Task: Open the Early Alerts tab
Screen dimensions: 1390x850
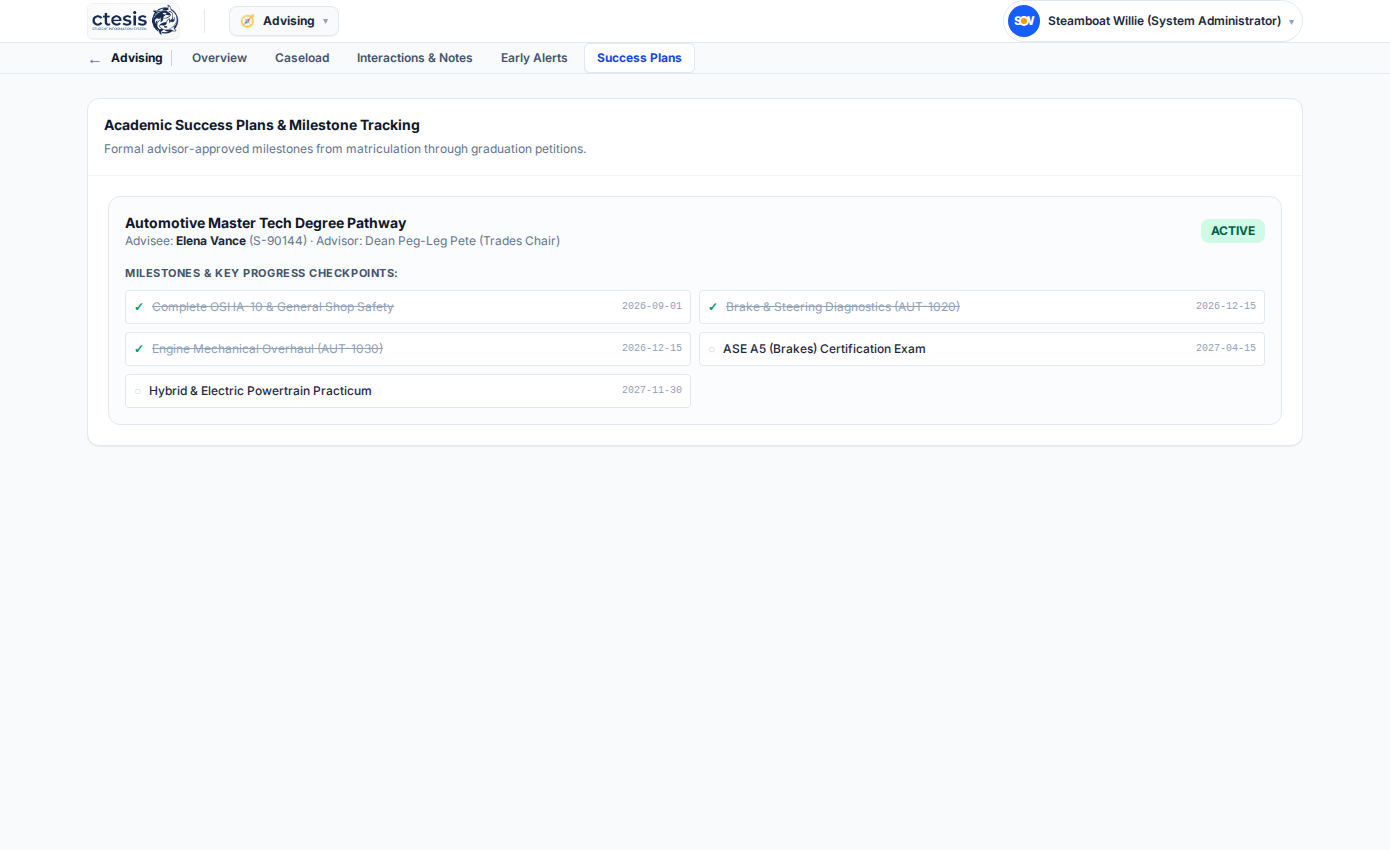Action: 534,58
